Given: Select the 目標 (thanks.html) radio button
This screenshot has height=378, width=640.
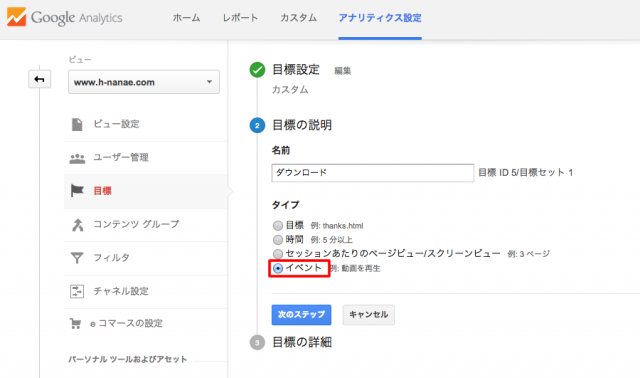Looking at the screenshot, I should point(278,225).
